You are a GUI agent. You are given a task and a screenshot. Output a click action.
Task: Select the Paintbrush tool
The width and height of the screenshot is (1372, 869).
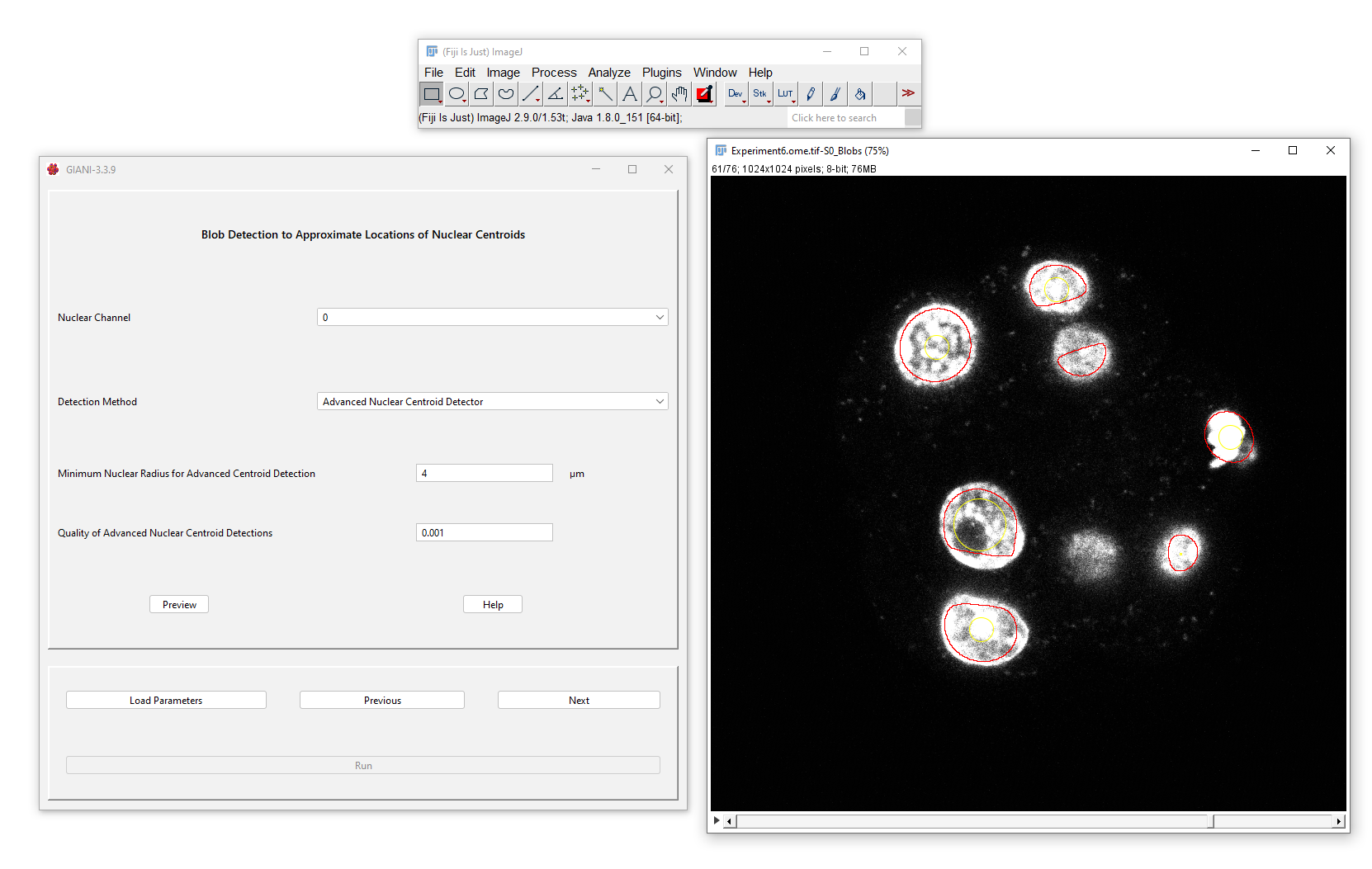click(835, 94)
